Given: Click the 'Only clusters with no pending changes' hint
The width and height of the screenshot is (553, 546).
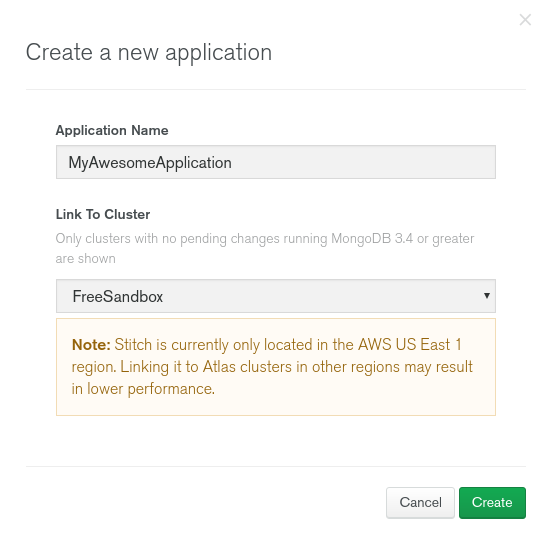Looking at the screenshot, I should pos(265,248).
